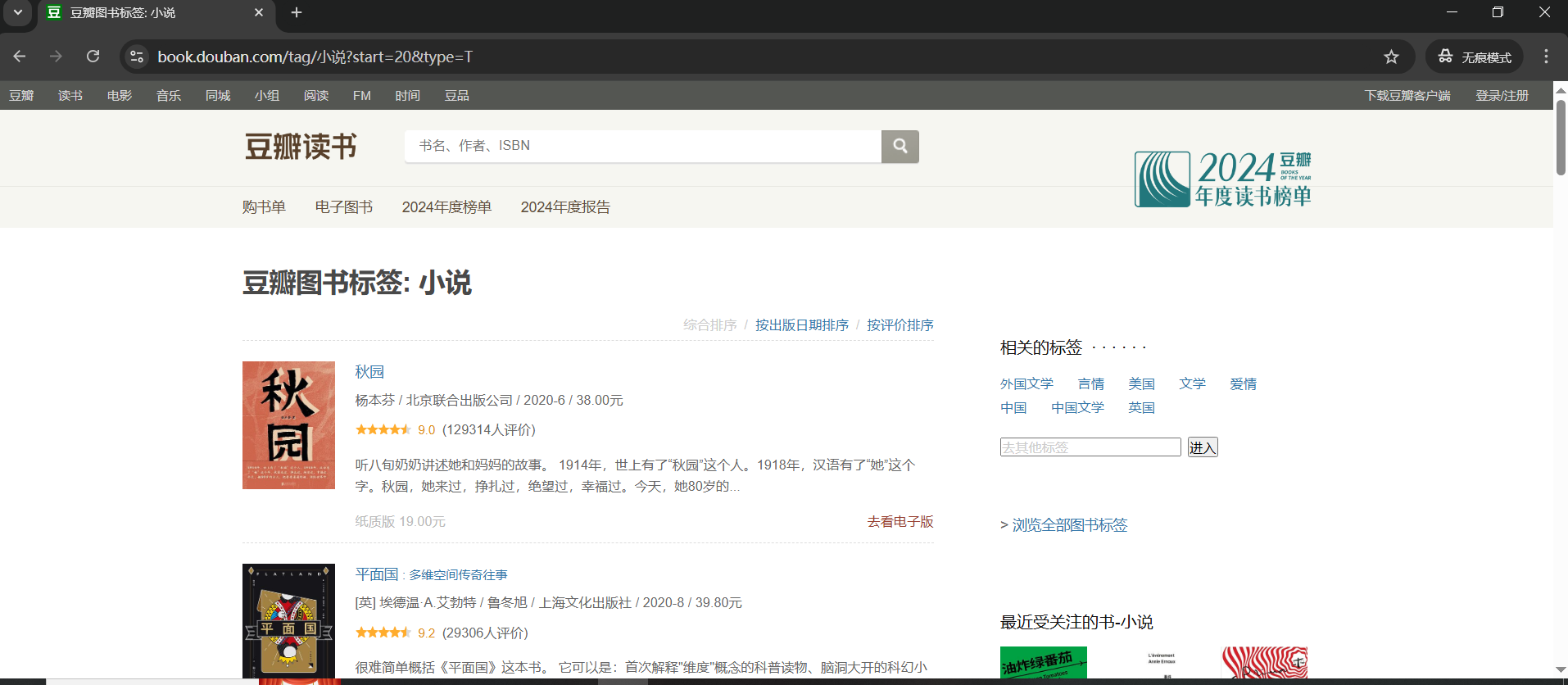
Task: Close the 豆瓣图书标签 tab
Action: [x=259, y=12]
